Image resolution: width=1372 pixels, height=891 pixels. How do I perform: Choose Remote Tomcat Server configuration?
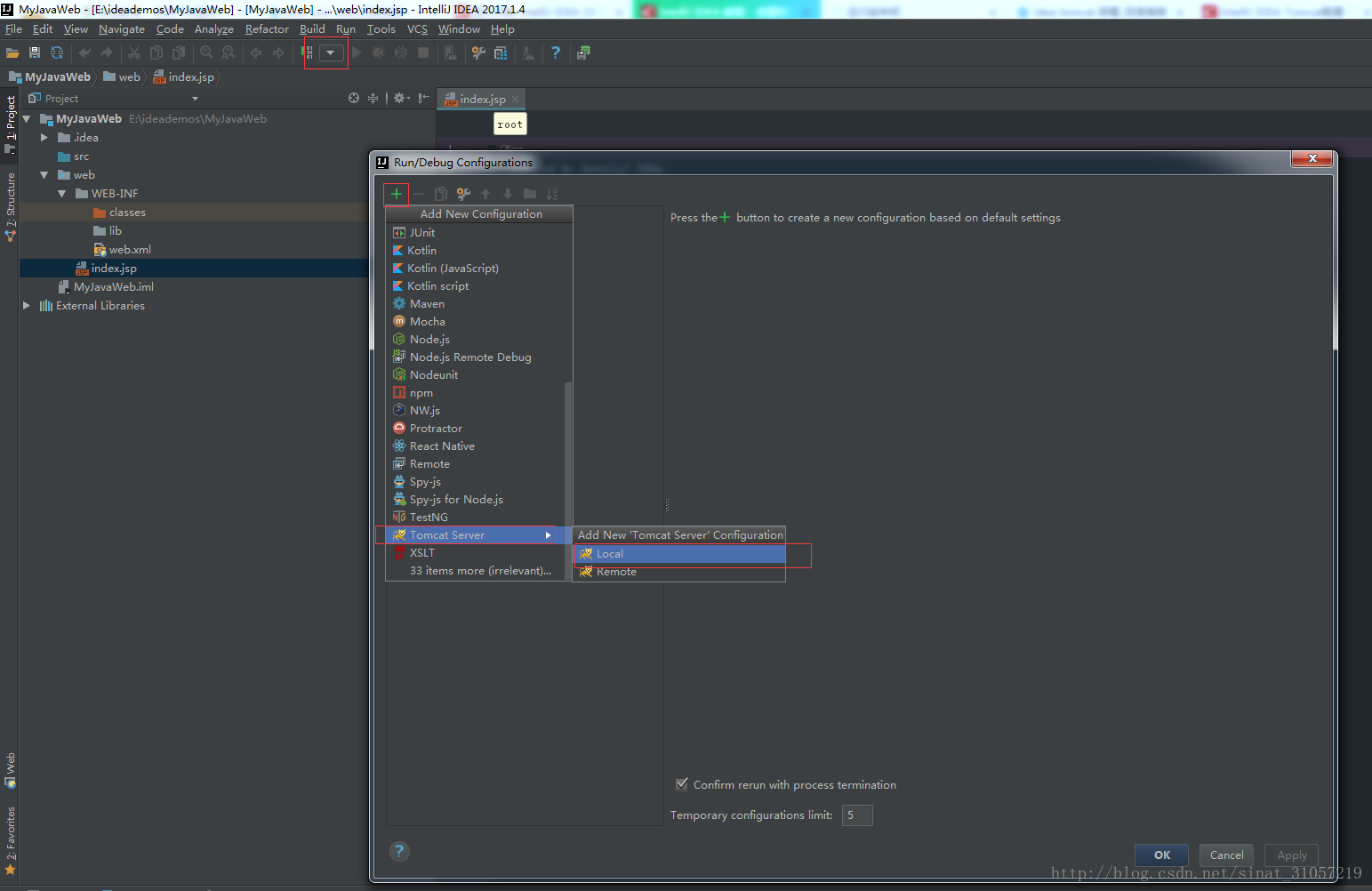pos(679,572)
